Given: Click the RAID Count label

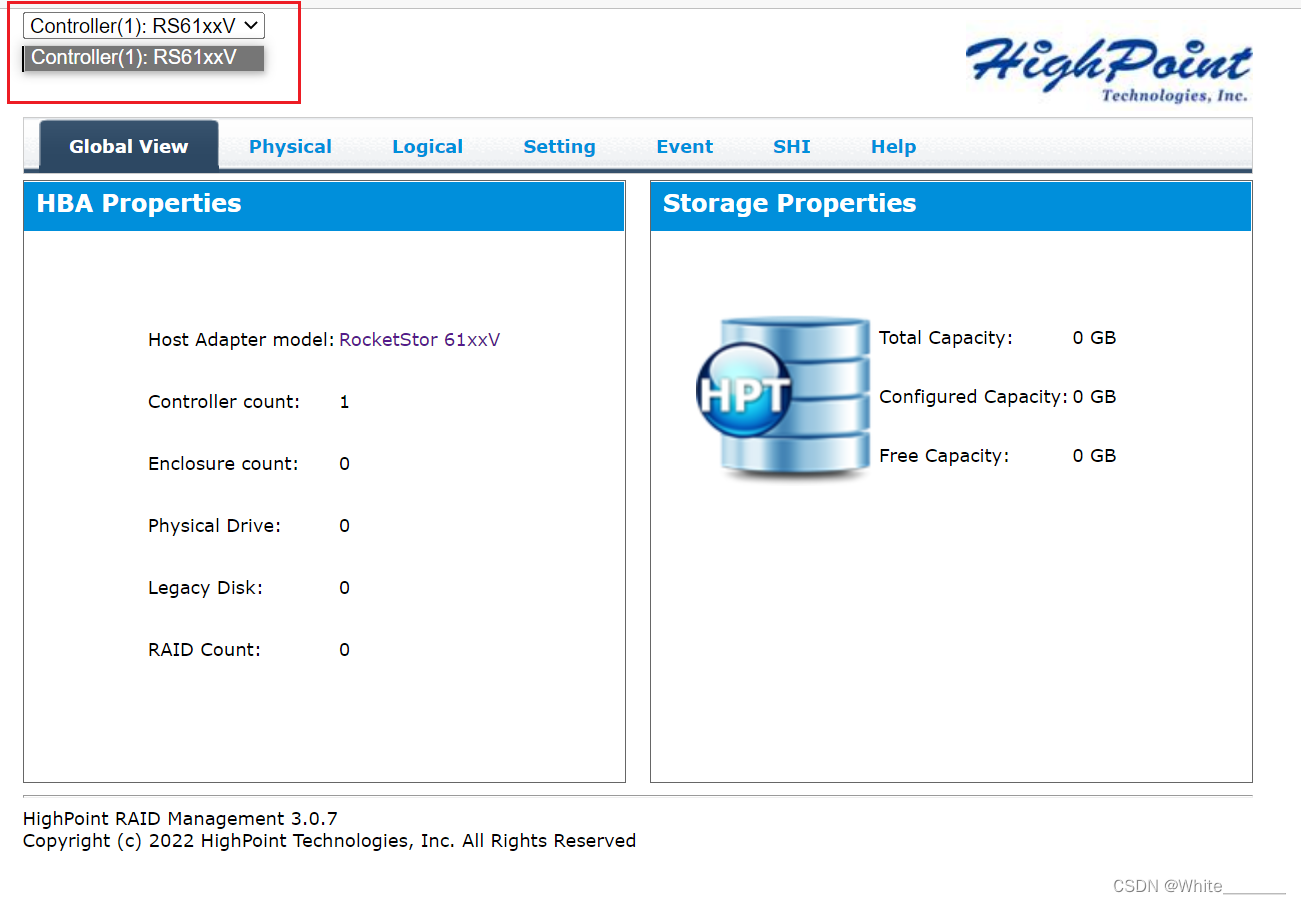Looking at the screenshot, I should pyautogui.click(x=204, y=650).
